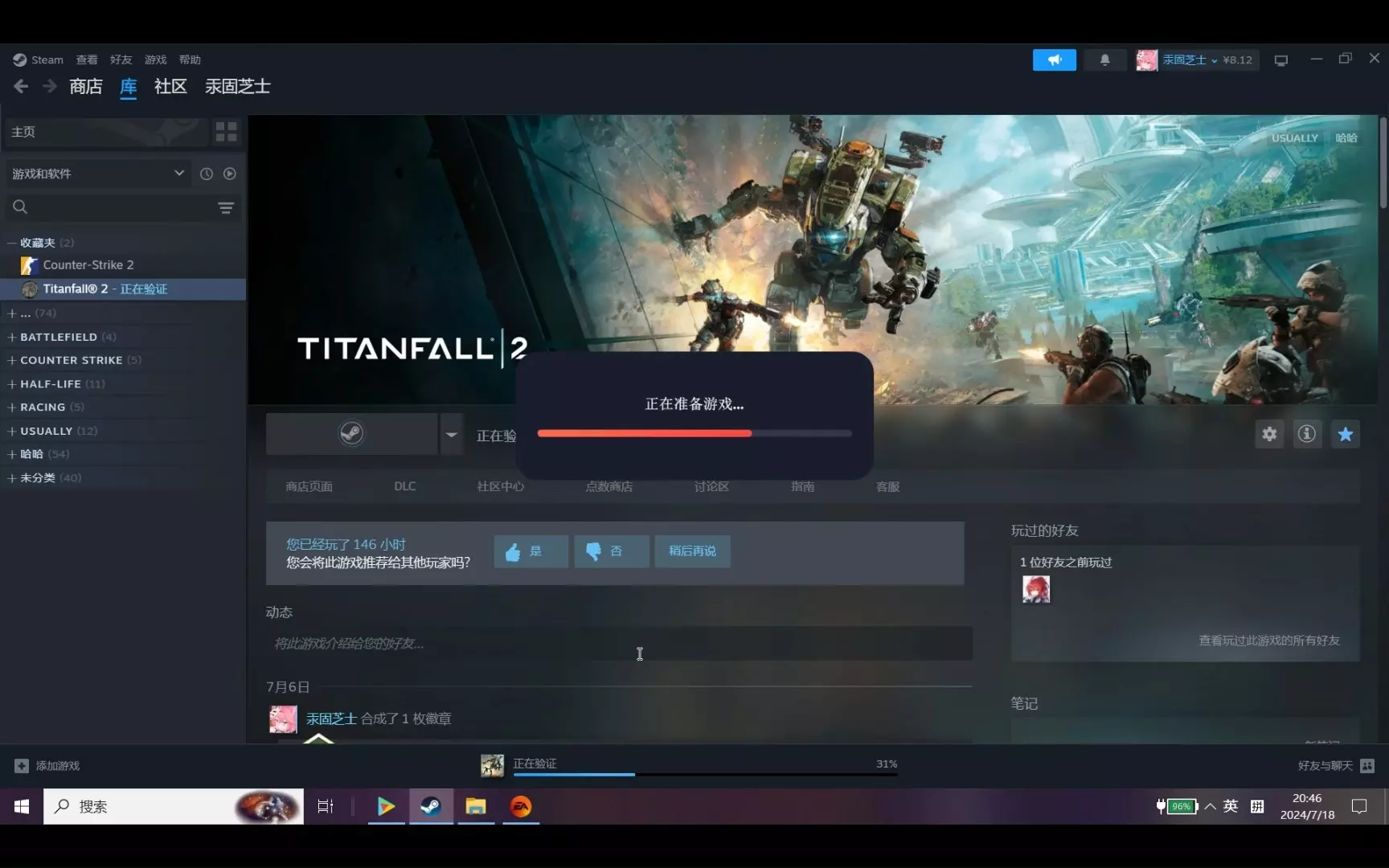This screenshot has height=868, width=1389.
Task: Click the library search field
Action: coord(113,207)
